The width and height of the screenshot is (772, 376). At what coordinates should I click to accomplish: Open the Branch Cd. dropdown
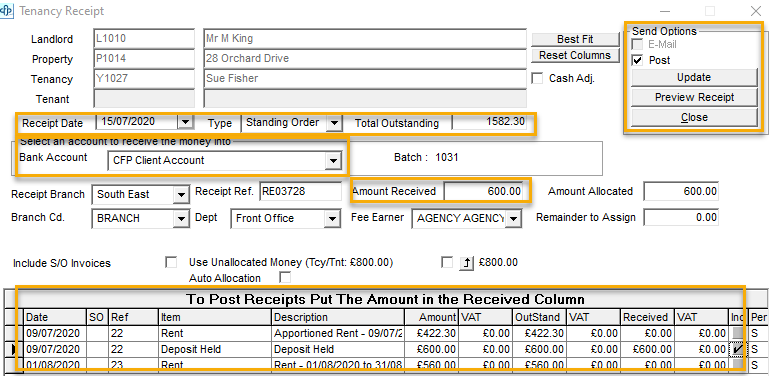point(181,219)
